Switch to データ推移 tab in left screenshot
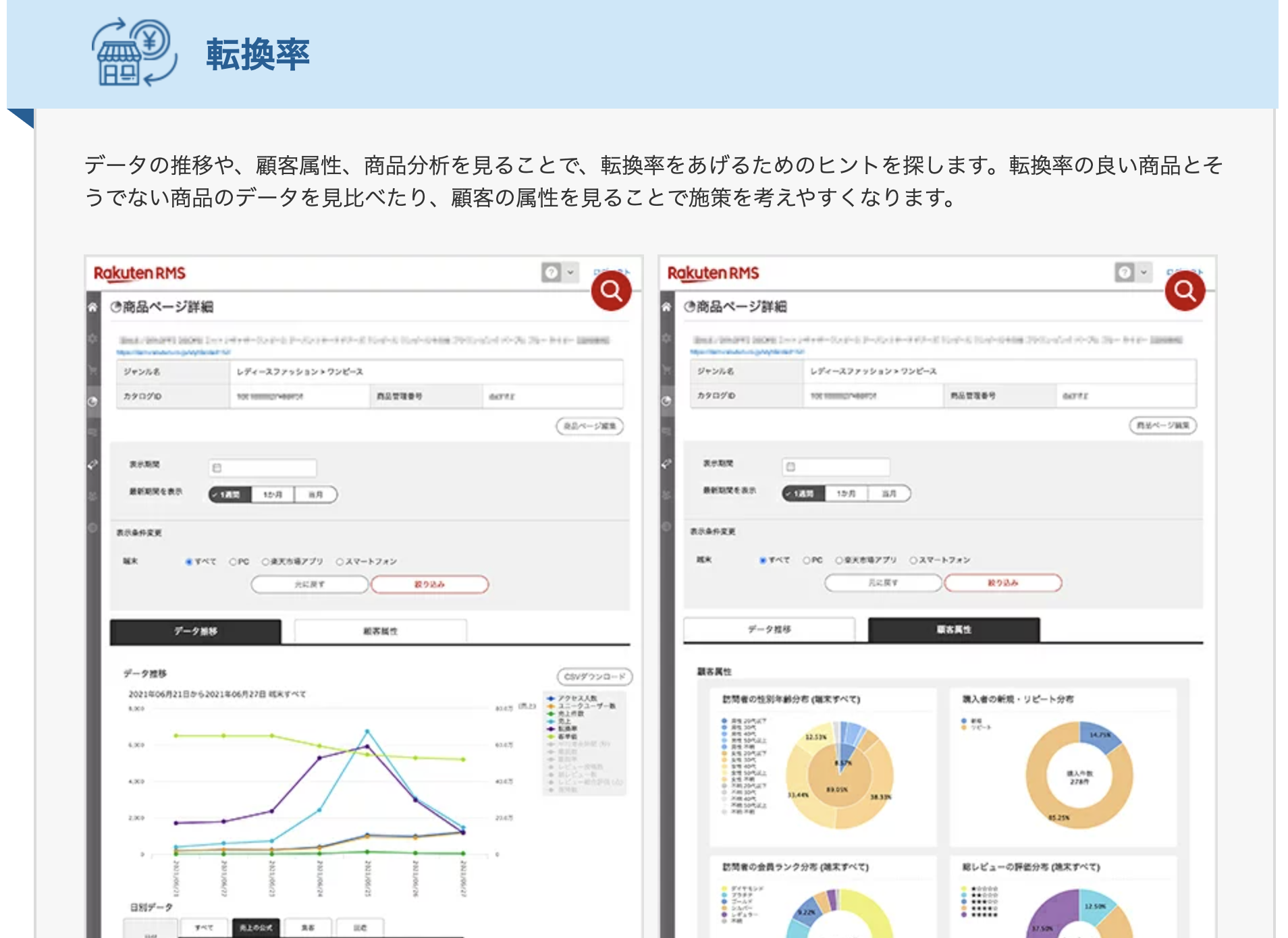Viewport: 1288px width, 938px height. pyautogui.click(x=196, y=631)
